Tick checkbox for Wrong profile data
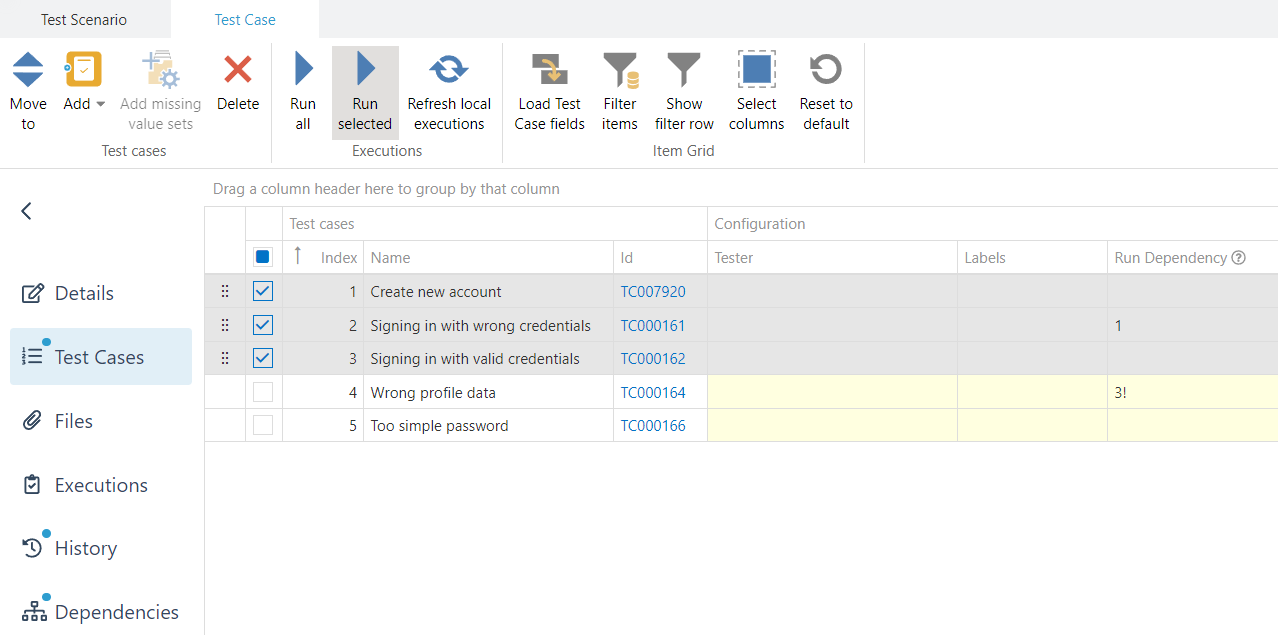The image size is (1278, 635). [263, 393]
